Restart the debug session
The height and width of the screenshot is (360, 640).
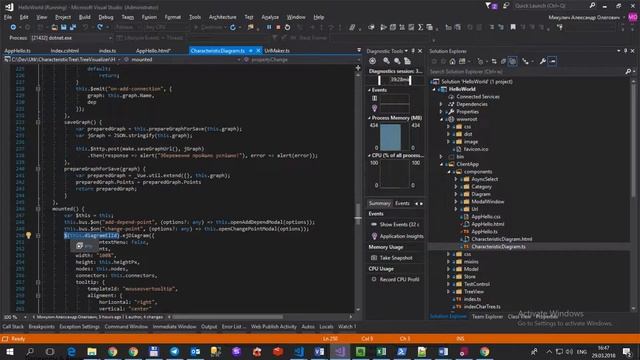pos(287,27)
